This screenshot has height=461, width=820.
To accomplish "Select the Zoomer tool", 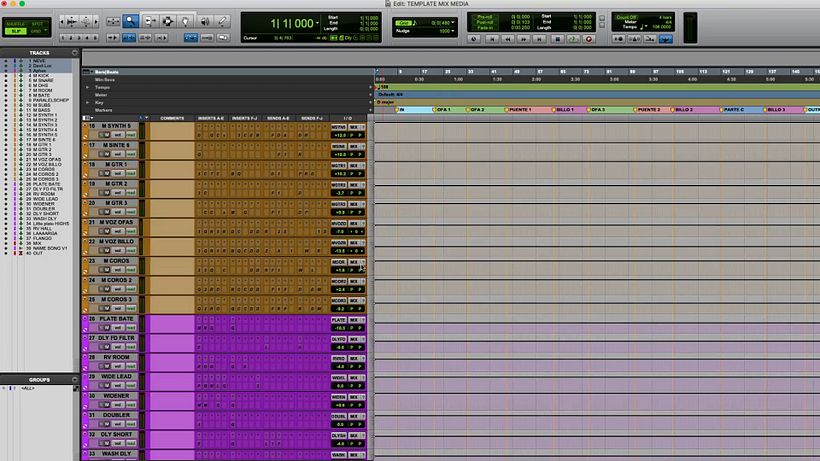I will (131, 21).
